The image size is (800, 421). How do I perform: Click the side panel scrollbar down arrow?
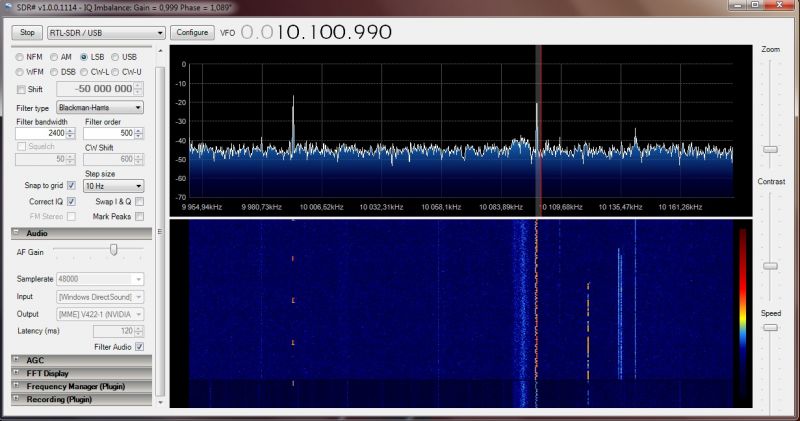tap(160, 403)
